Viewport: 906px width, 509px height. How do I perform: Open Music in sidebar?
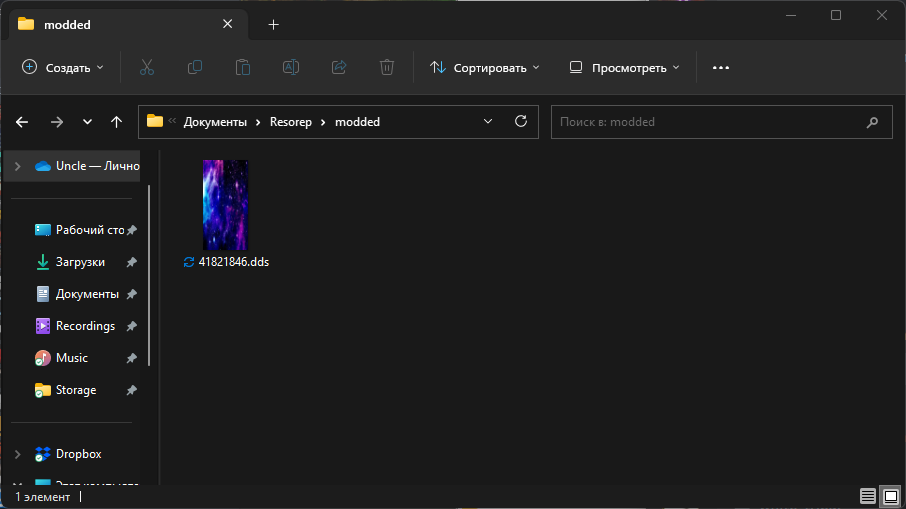click(61, 358)
